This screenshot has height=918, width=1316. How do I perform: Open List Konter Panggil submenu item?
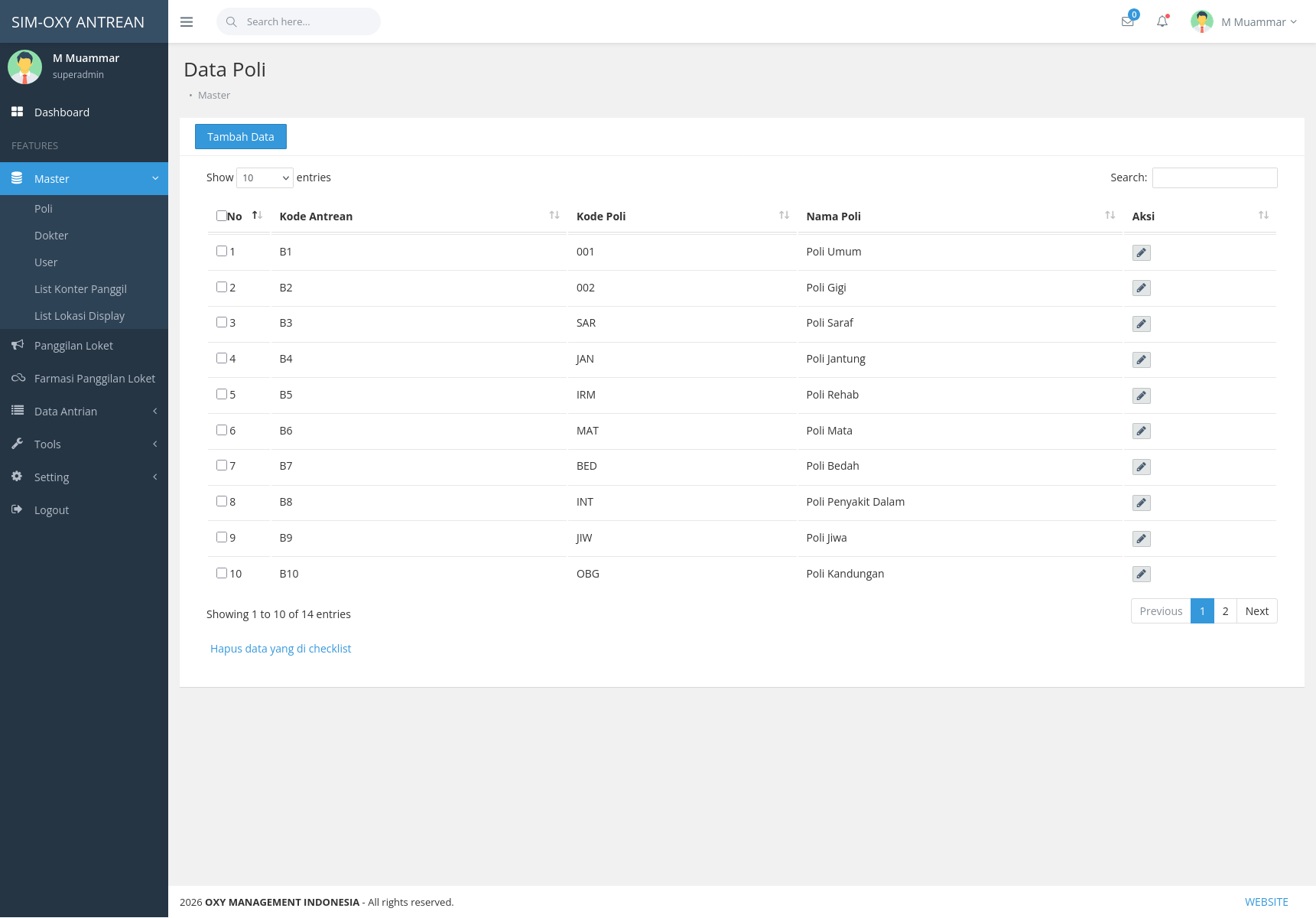(80, 289)
